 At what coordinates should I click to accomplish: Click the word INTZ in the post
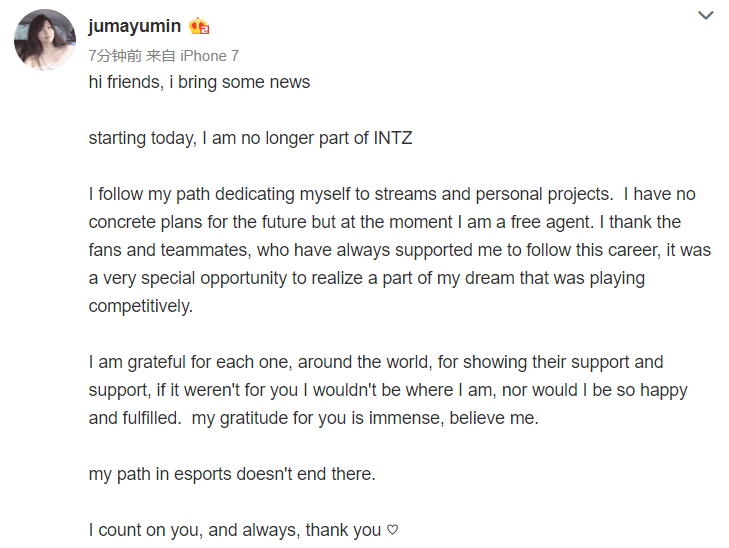393,138
